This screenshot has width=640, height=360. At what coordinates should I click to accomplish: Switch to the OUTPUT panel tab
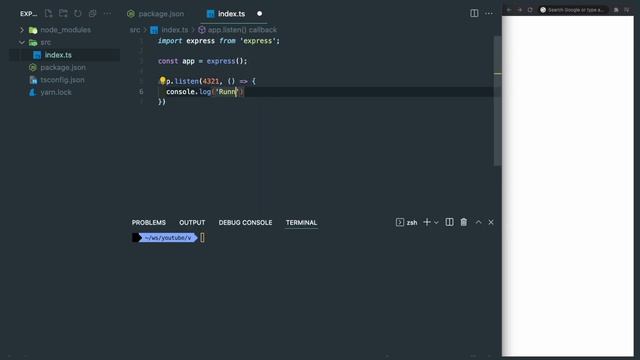click(192, 222)
